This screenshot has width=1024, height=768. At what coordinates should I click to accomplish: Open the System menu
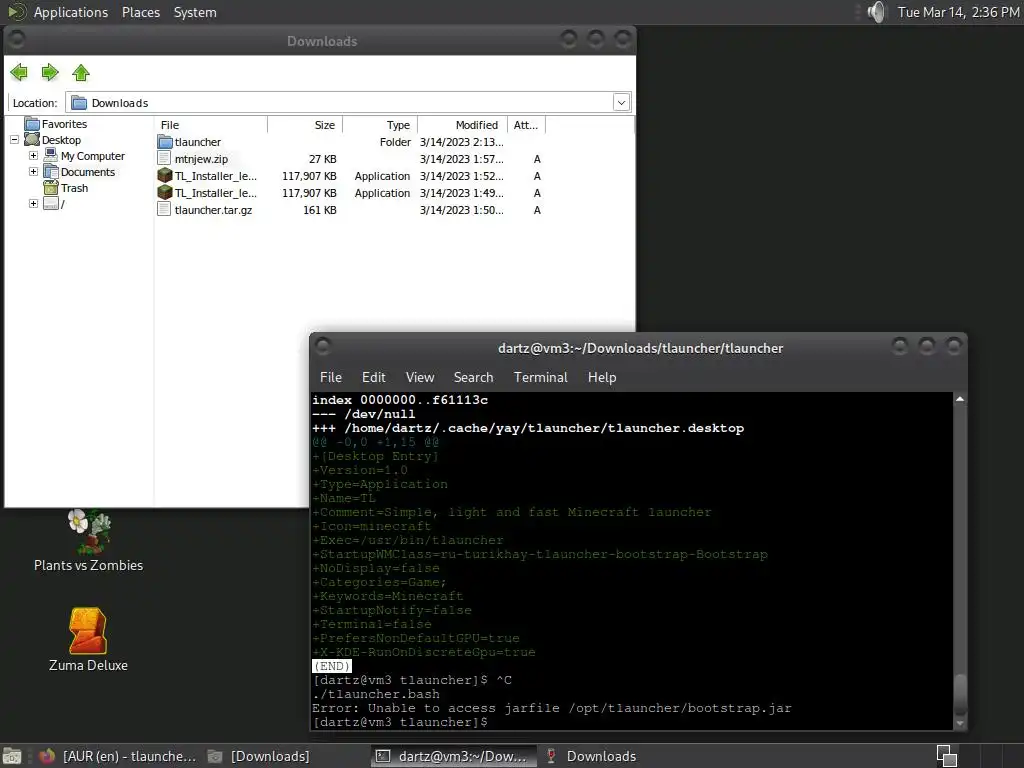pyautogui.click(x=195, y=12)
